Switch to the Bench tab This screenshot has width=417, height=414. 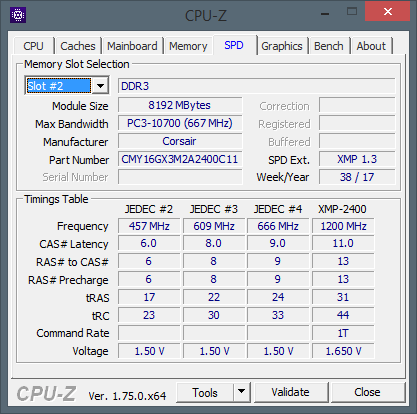tap(329, 46)
